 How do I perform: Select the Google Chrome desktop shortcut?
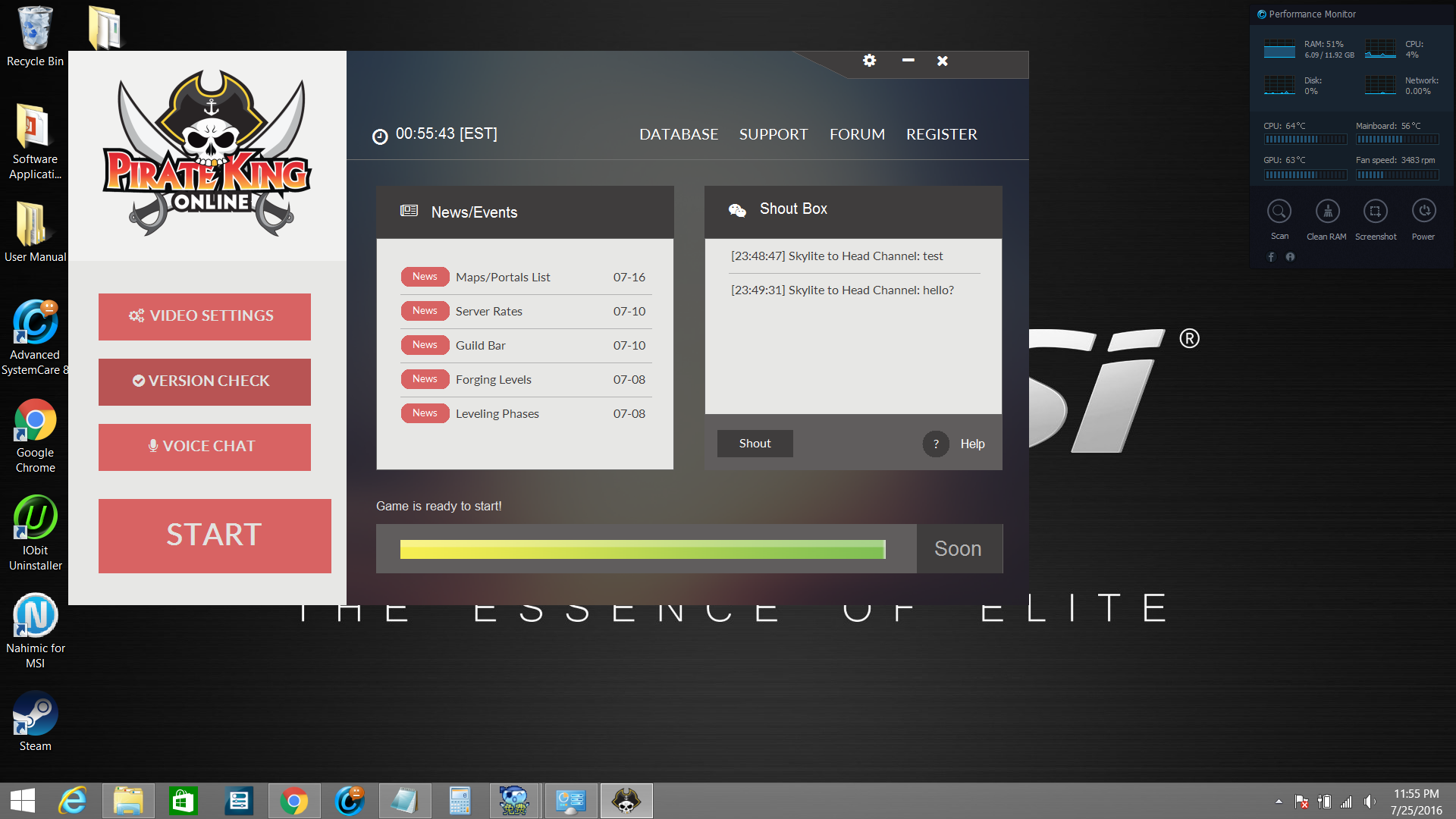(x=35, y=435)
